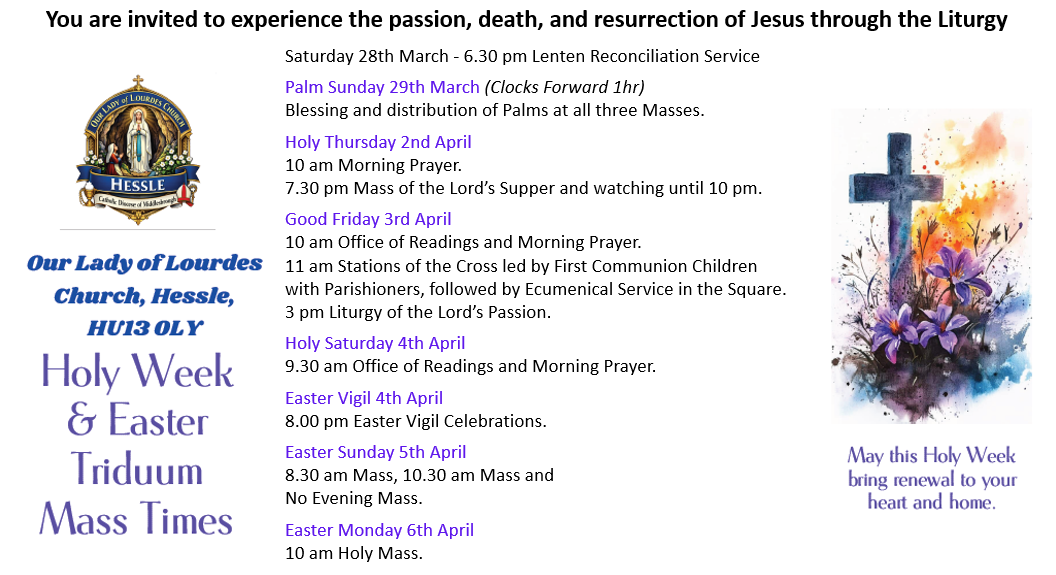
Task: Select the Holy Saturday 4th April heading
Action: point(375,343)
